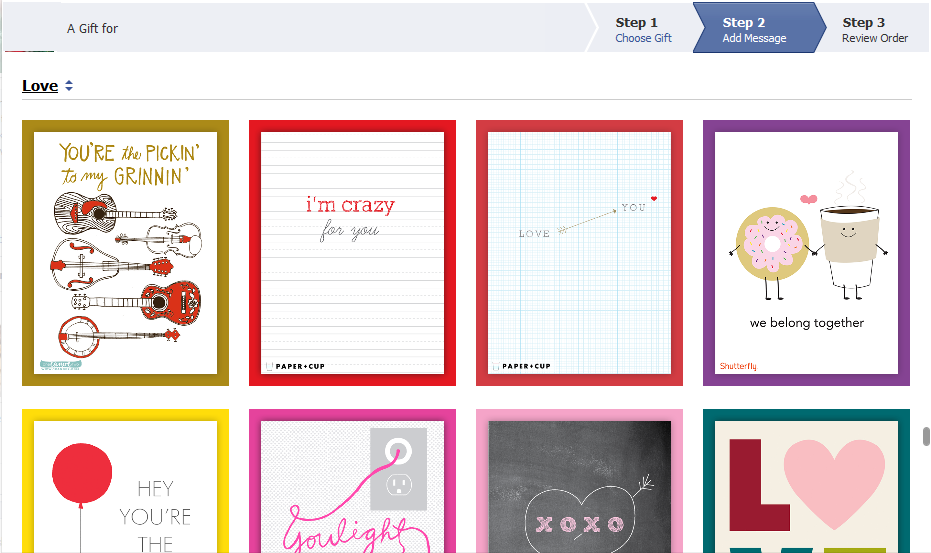Click the pink heart above donut and coffee
This screenshot has width=931, height=553.
coord(808,197)
